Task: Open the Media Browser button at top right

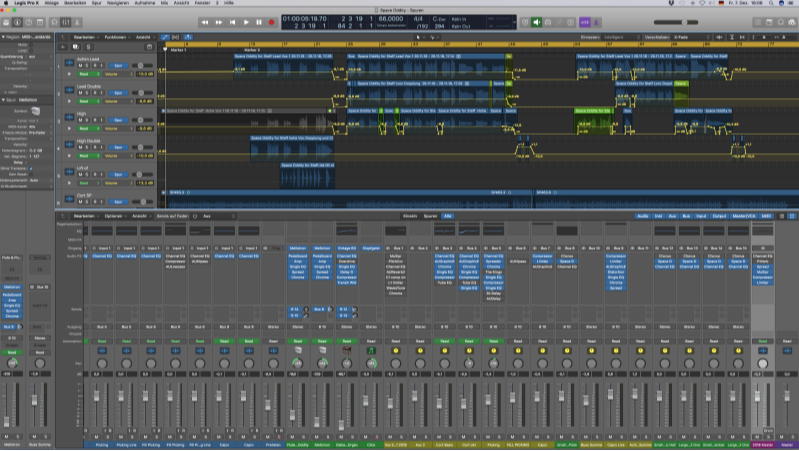Action: pyautogui.click(x=792, y=22)
